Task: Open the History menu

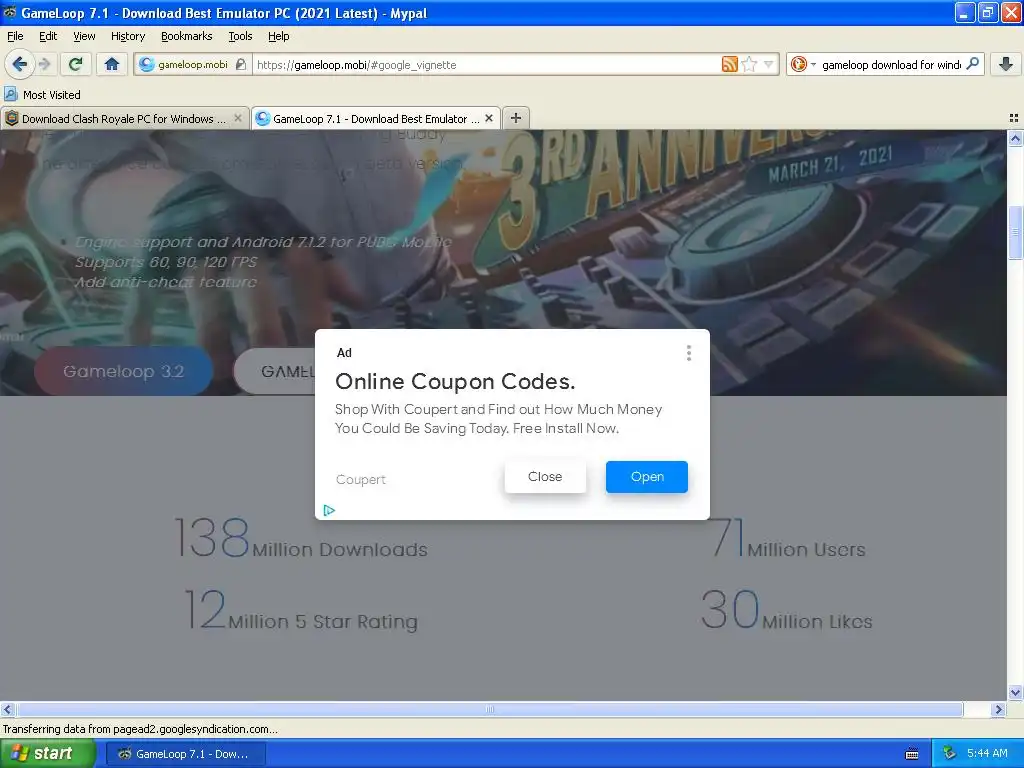Action: point(127,36)
